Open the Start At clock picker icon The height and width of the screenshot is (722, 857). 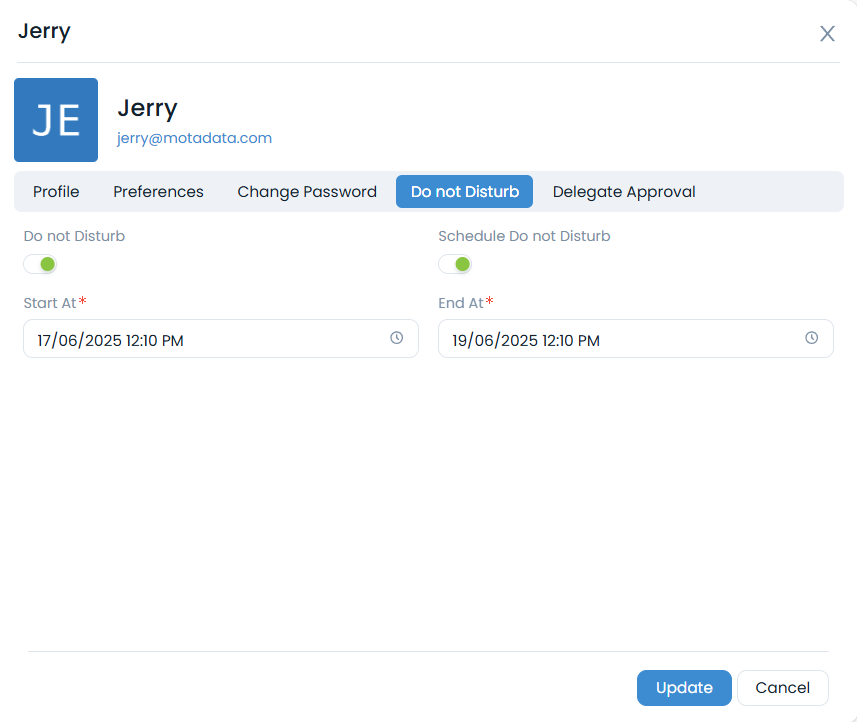(x=397, y=338)
